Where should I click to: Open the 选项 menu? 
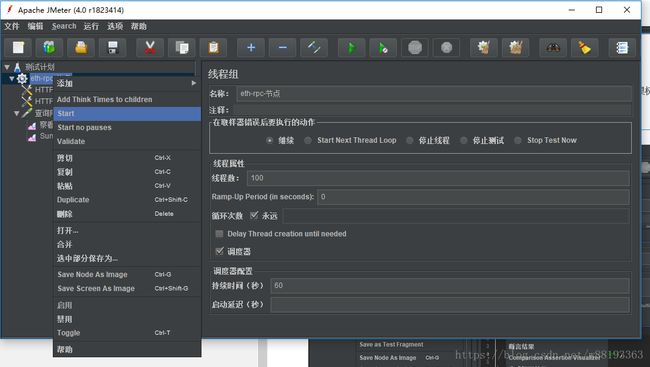pos(115,26)
